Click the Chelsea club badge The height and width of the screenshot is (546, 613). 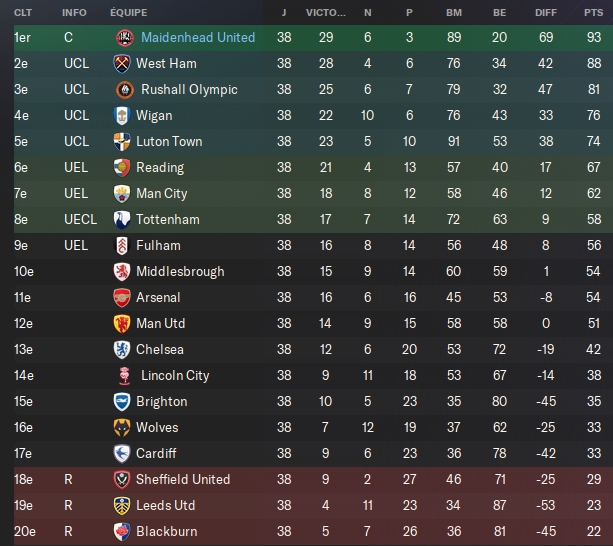(x=122, y=349)
